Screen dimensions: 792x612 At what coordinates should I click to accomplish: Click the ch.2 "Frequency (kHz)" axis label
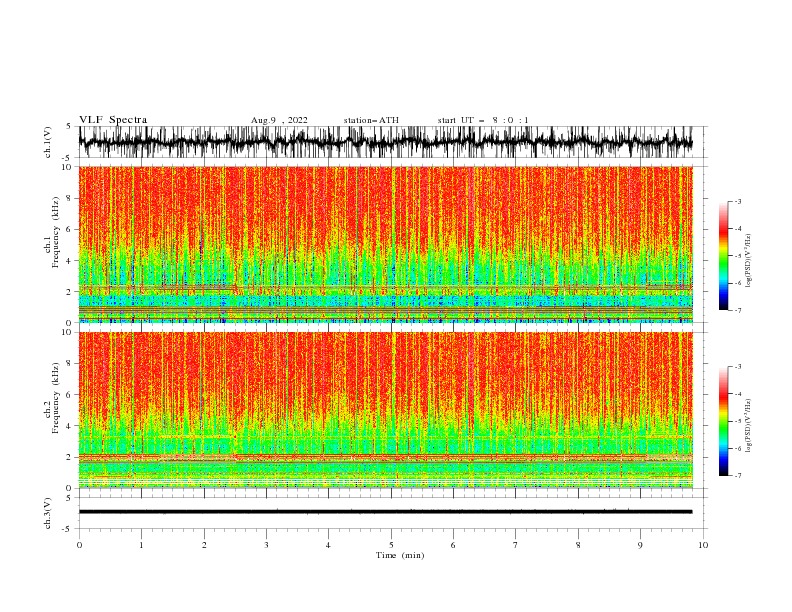tap(56, 398)
